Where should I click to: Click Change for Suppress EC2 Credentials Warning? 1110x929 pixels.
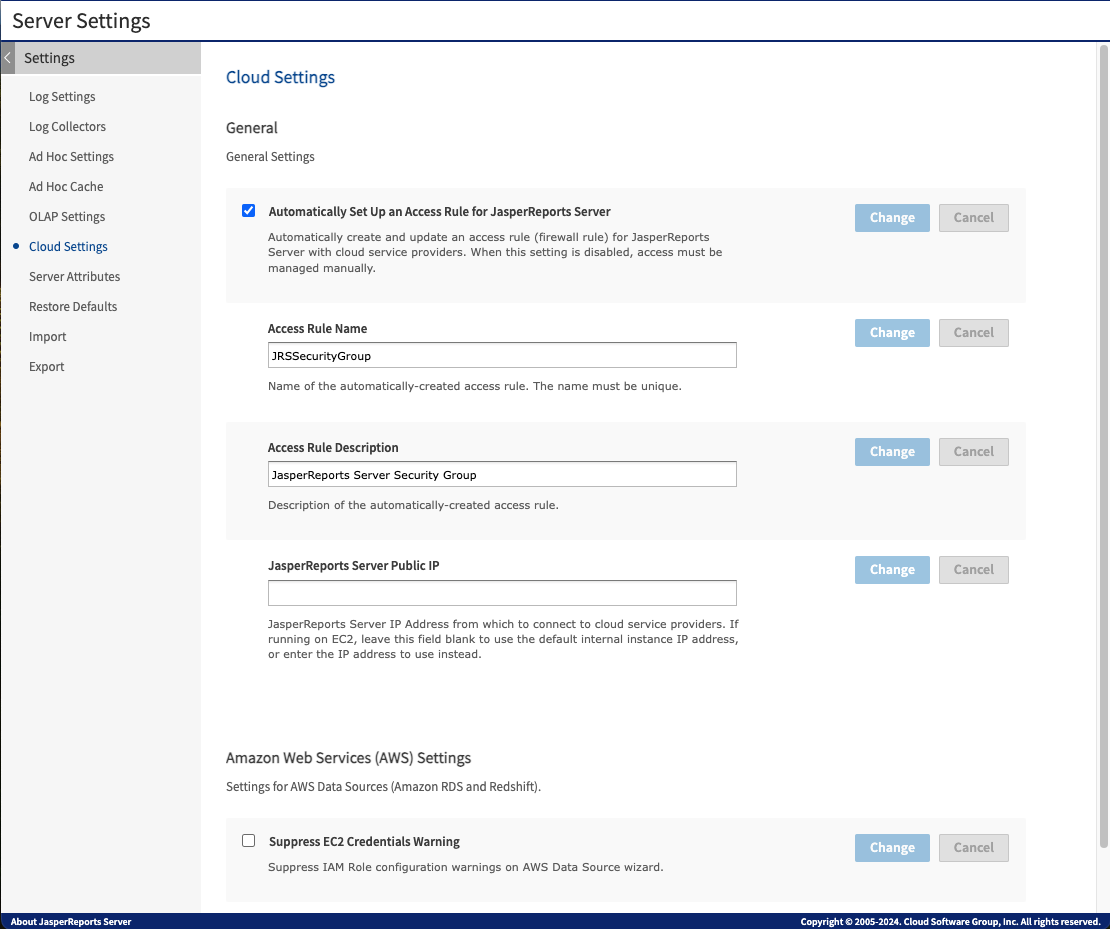[892, 848]
